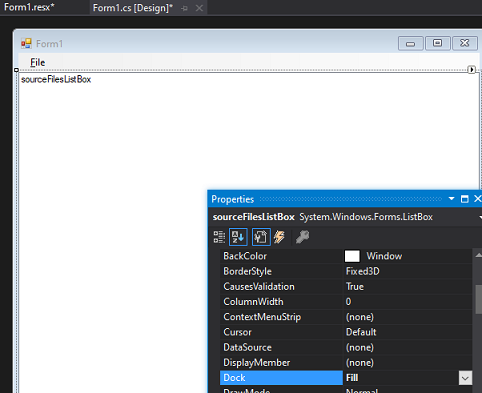
Task: Click the Fixed3D value field
Action: click(x=407, y=271)
